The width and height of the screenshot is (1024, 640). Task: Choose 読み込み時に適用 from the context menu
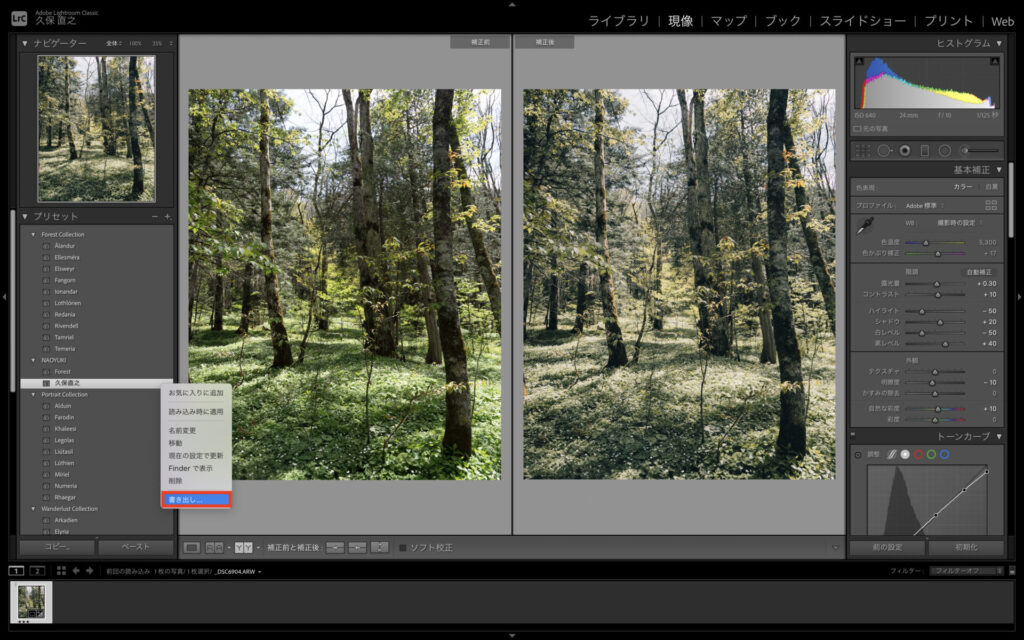click(196, 412)
